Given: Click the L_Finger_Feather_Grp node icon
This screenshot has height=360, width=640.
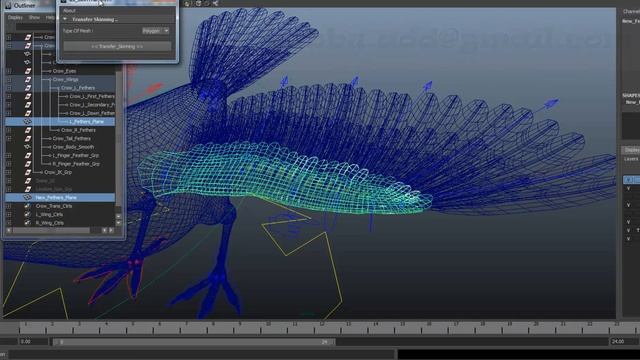Looking at the screenshot, I should click(28, 156).
